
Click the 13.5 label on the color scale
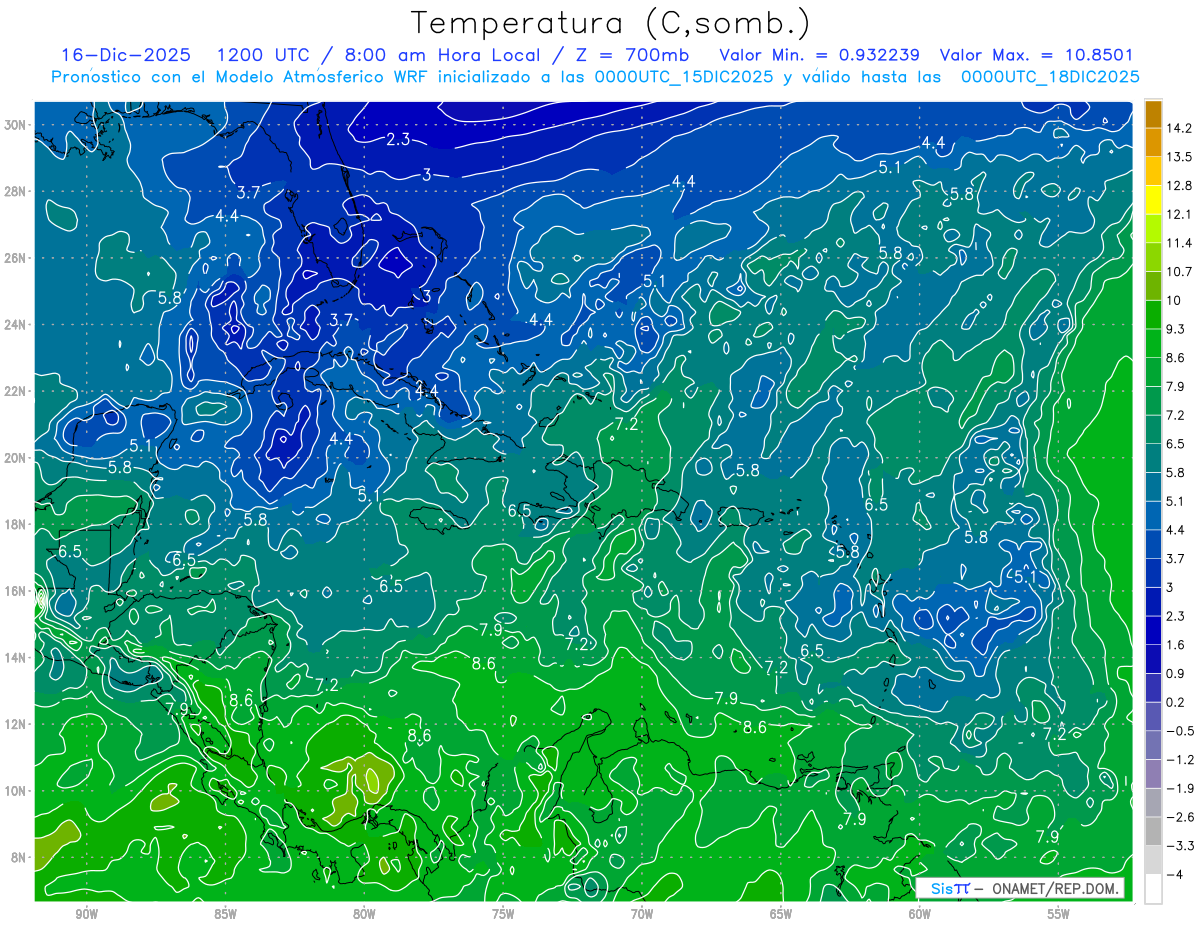coord(1178,157)
